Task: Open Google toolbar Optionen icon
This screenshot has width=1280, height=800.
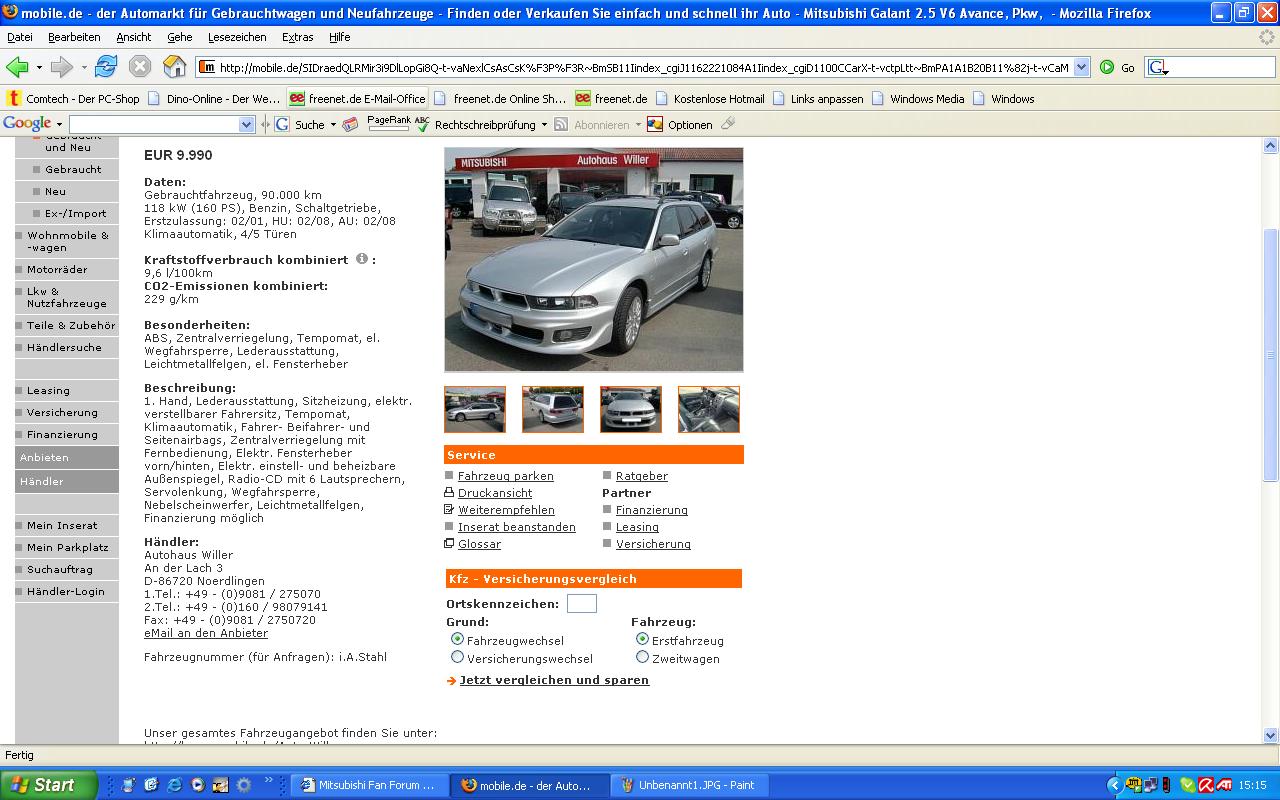Action: (655, 125)
